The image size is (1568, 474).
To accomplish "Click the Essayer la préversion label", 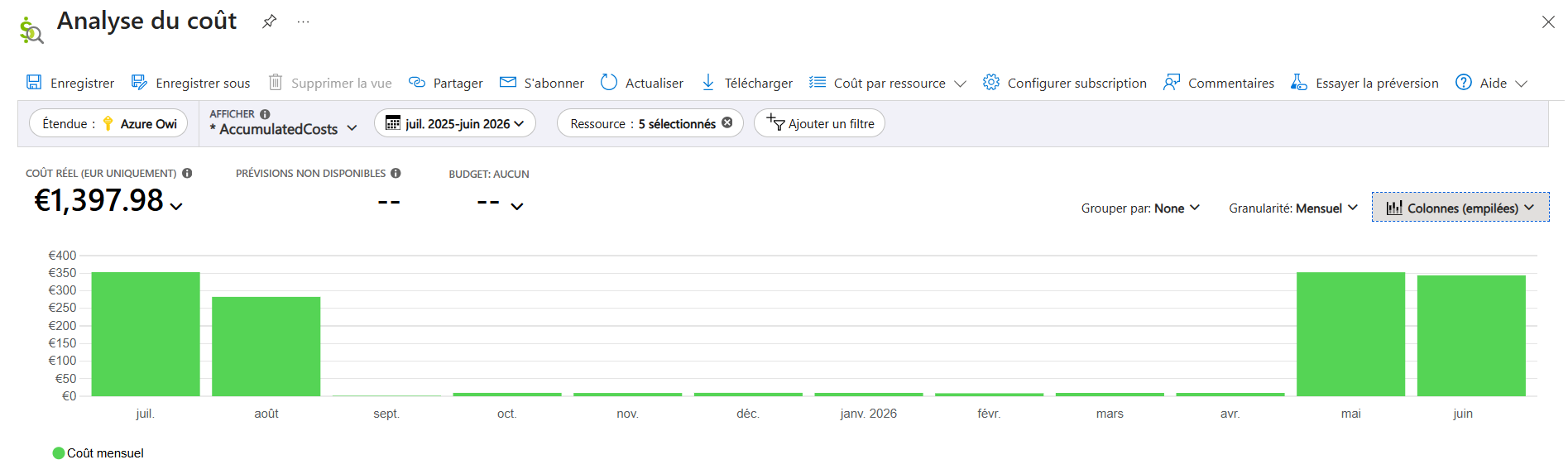I will click(1377, 83).
